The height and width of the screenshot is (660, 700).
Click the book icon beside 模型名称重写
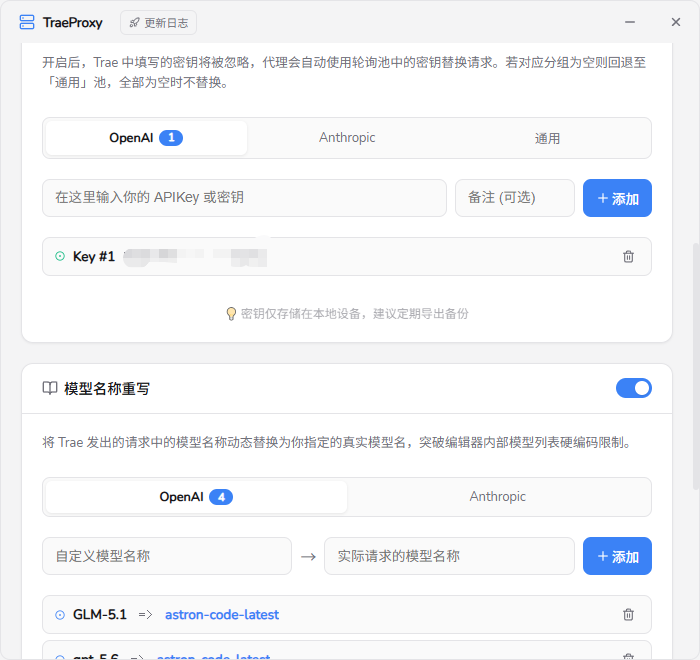point(50,388)
